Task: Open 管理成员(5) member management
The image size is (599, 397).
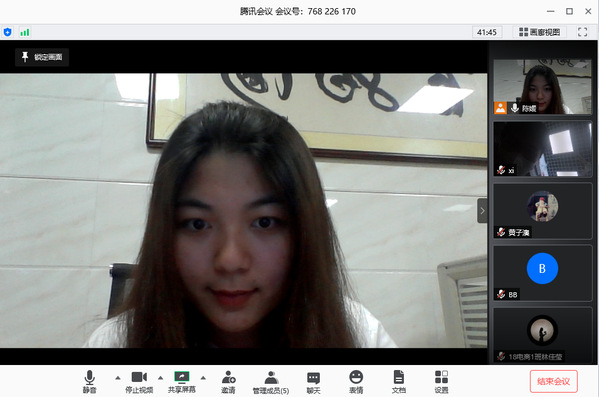Action: coord(271,382)
